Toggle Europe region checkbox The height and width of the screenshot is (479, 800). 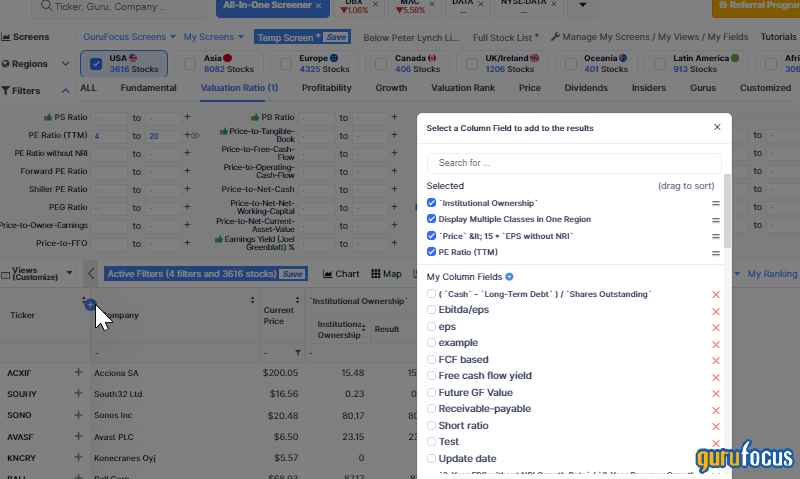[x=286, y=64]
